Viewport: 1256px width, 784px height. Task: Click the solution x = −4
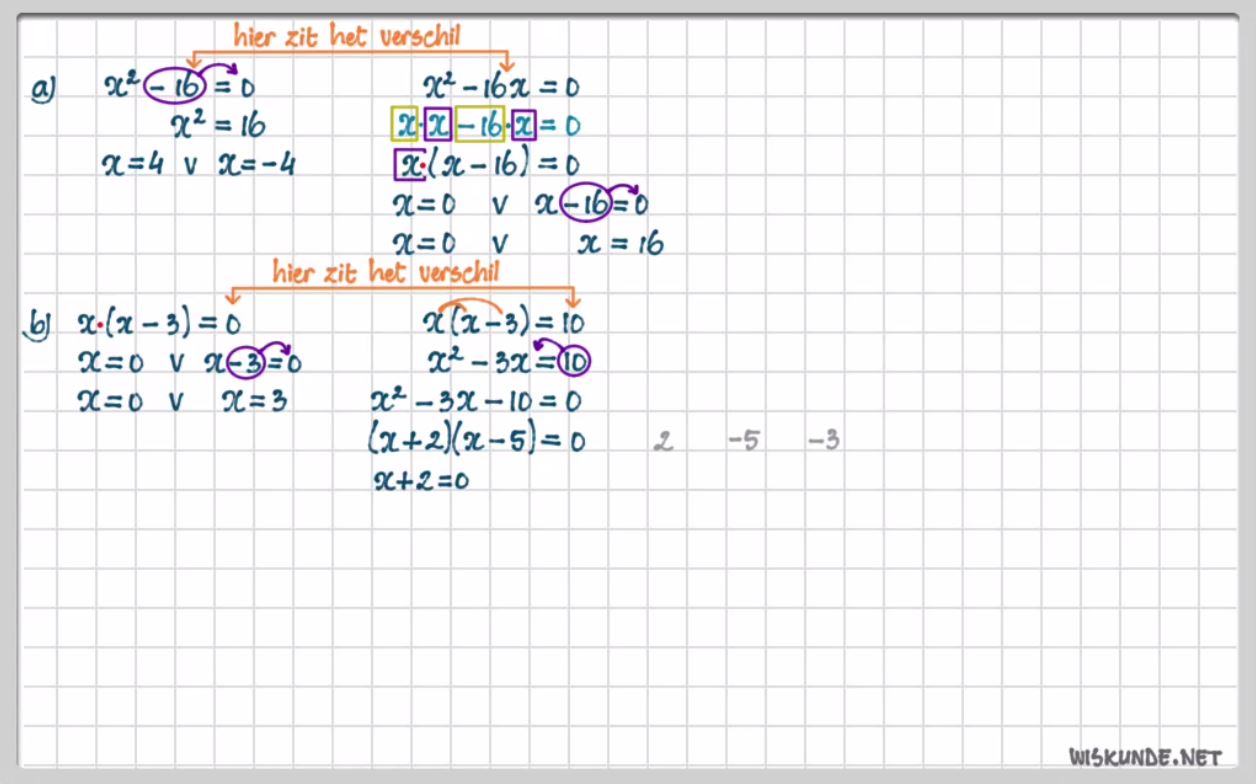coord(257,164)
